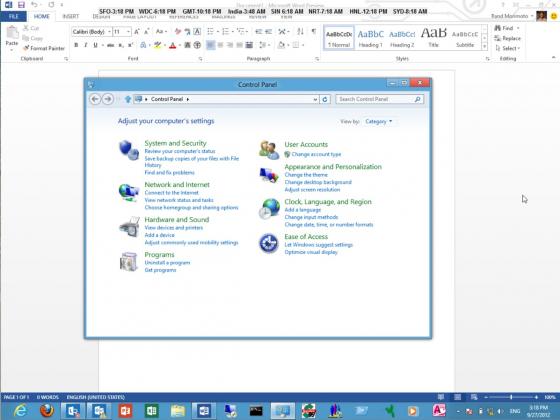560x420 pixels.
Task: Click the User Accounts people icon
Action: click(x=269, y=150)
